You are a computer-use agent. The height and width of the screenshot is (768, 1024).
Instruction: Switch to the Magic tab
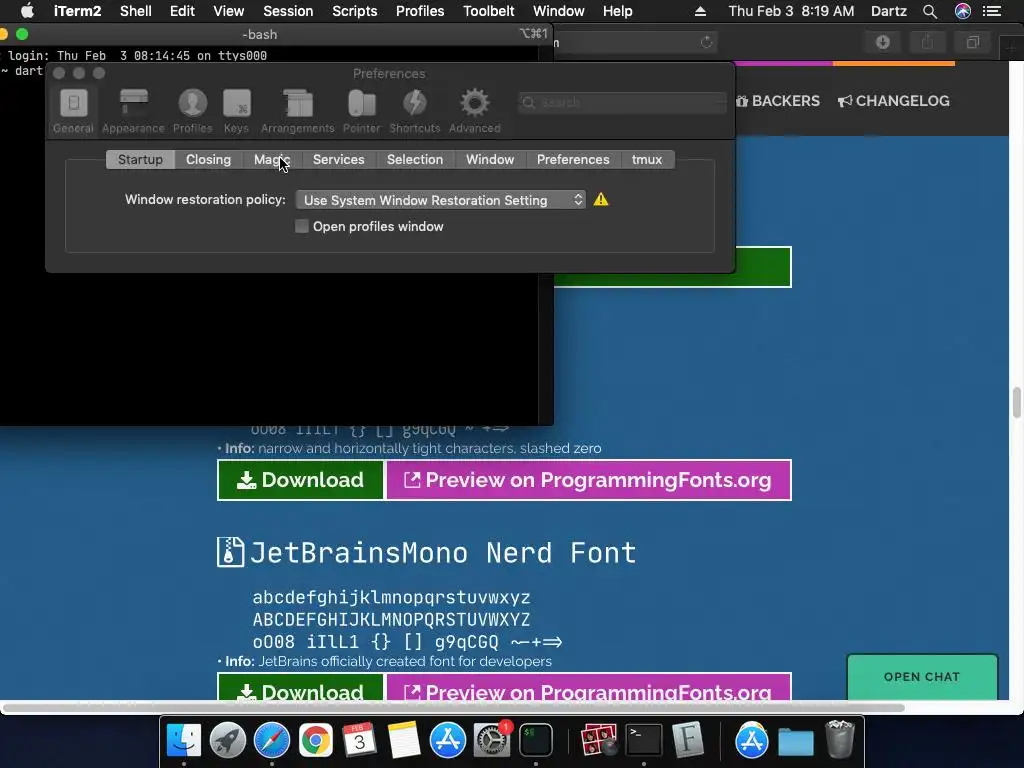pyautogui.click(x=272, y=159)
